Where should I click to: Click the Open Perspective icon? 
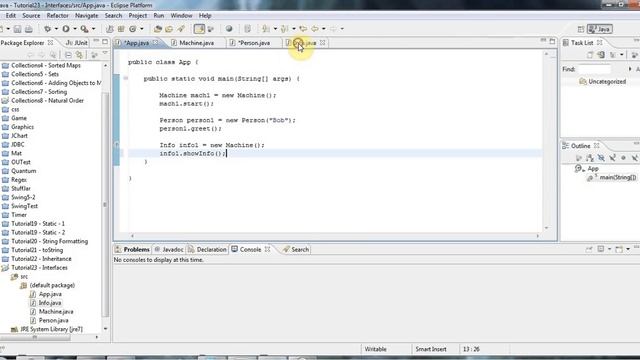click(581, 29)
